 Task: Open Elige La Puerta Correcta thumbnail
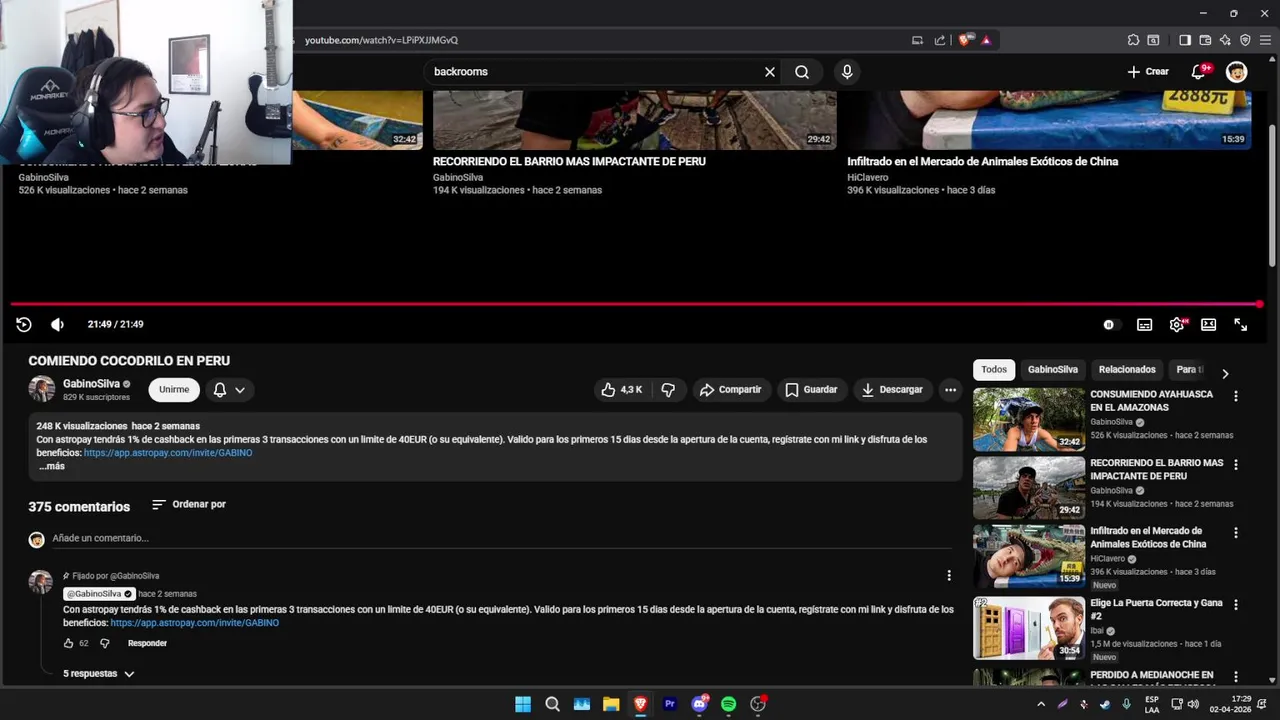[1029, 628]
